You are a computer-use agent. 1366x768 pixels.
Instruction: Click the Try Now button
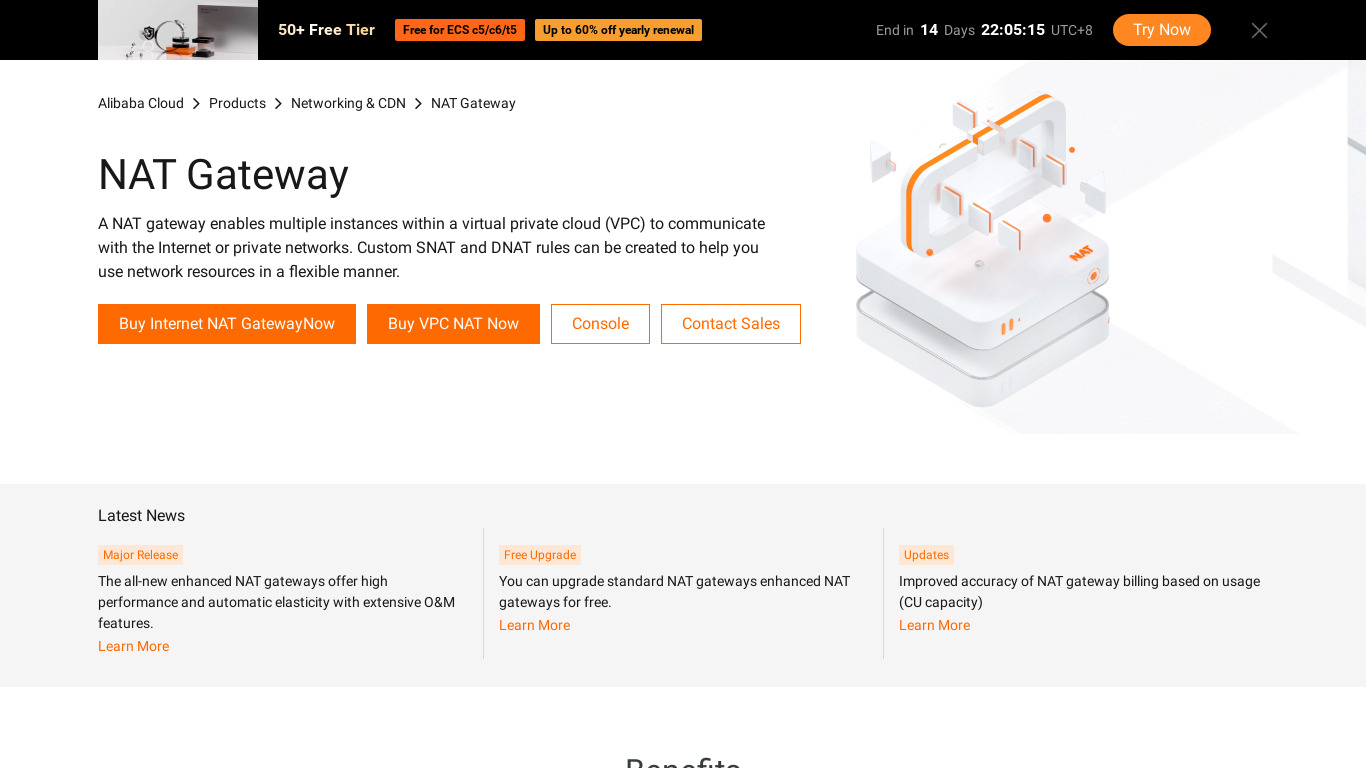[x=1162, y=30]
